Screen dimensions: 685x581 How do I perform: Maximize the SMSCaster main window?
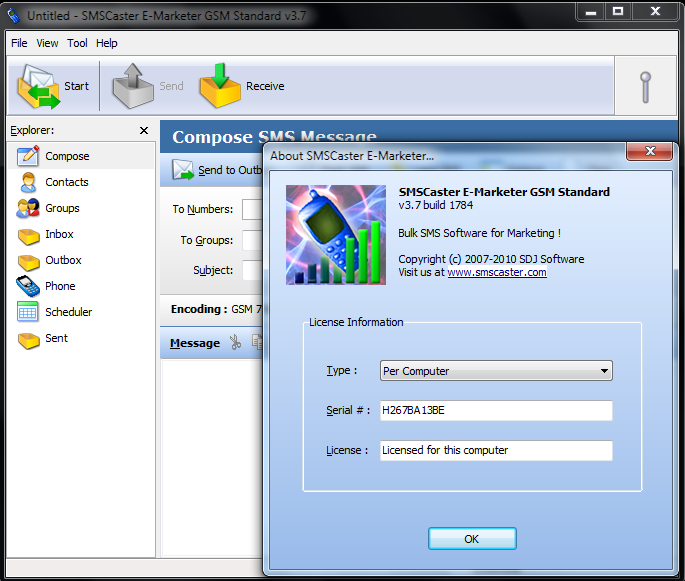click(618, 12)
